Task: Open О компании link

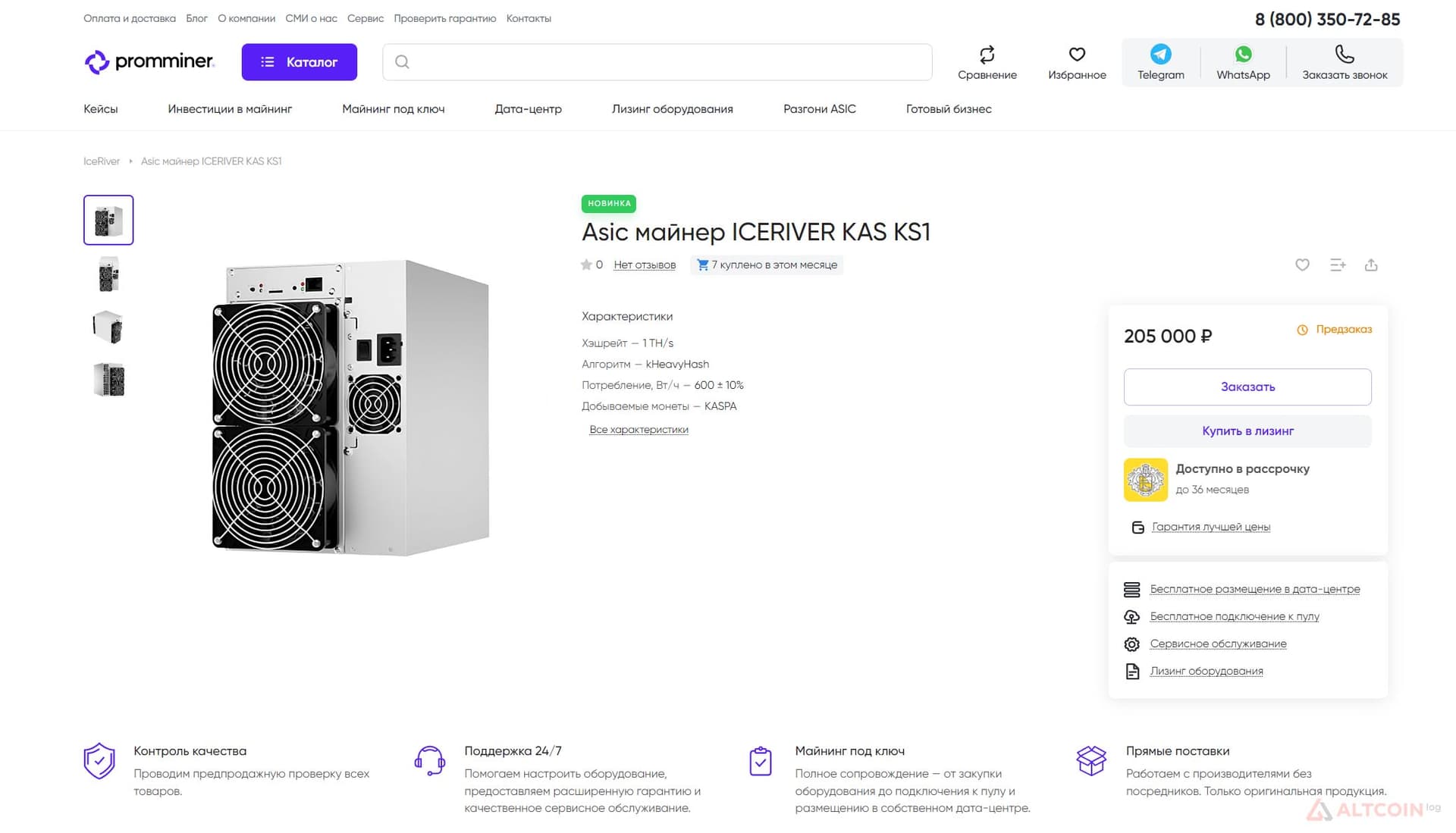Action: pos(246,18)
